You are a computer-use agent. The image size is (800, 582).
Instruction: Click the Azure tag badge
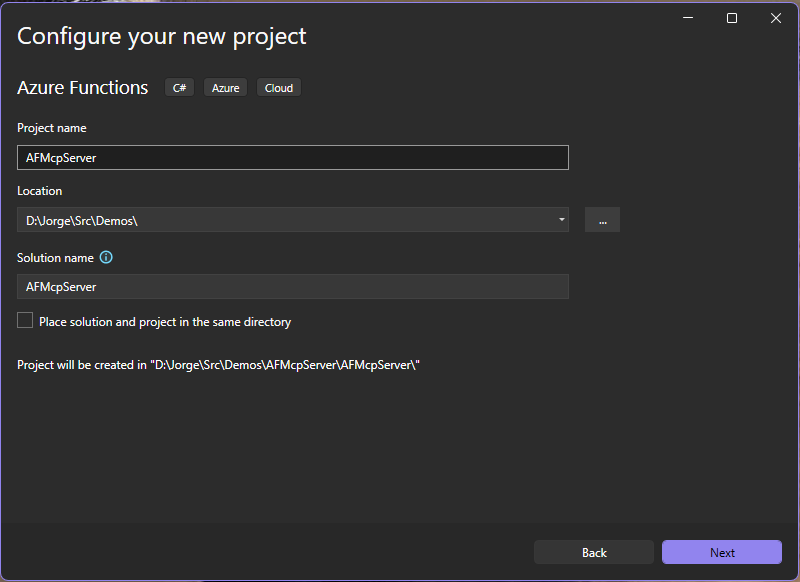225,87
